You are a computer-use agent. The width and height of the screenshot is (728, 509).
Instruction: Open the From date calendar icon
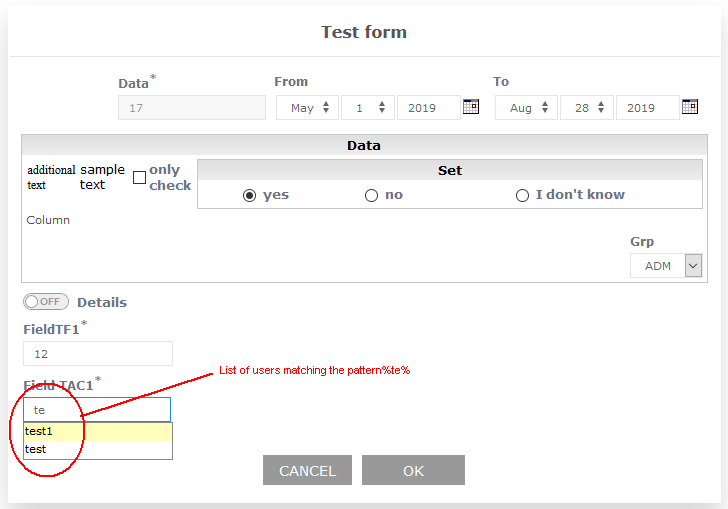coord(471,107)
